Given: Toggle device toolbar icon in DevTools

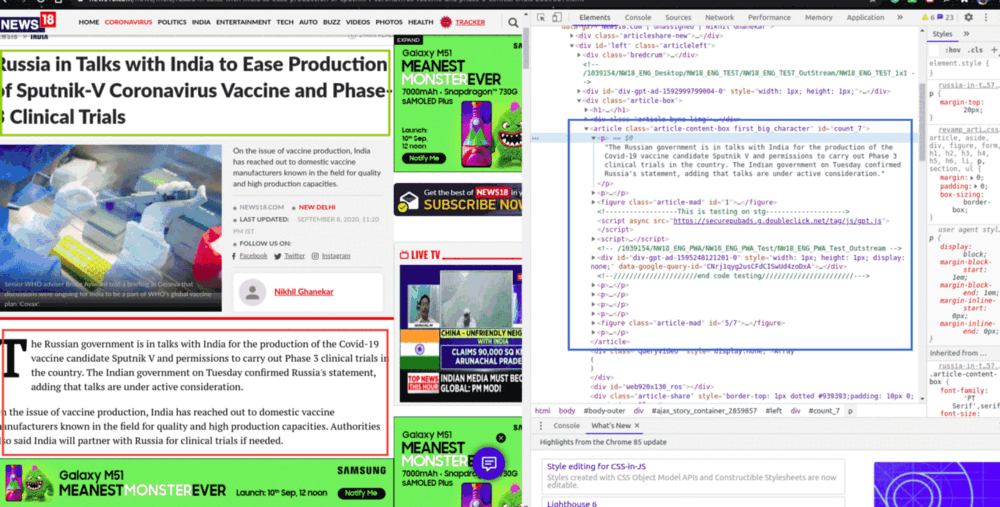Looking at the screenshot, I should (x=557, y=18).
